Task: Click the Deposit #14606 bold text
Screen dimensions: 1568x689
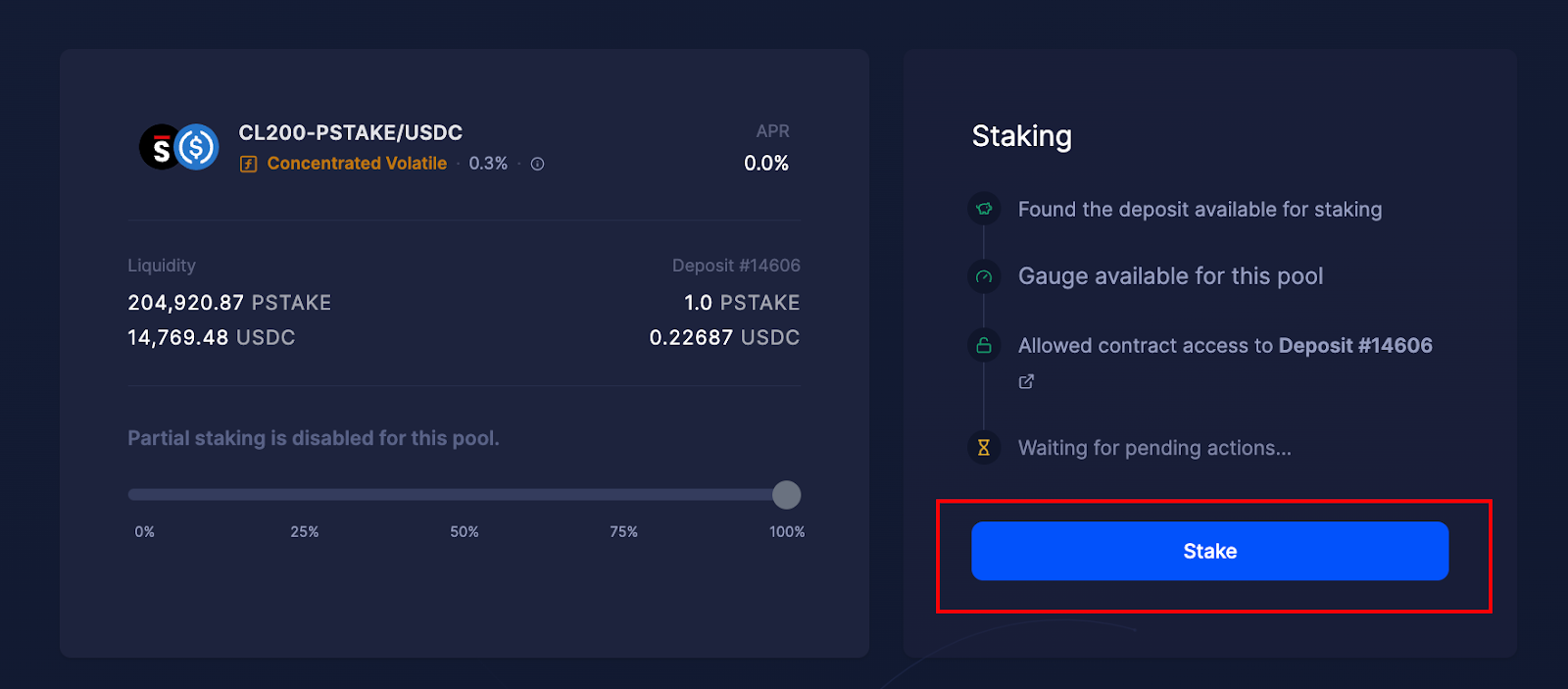Action: click(x=1355, y=345)
